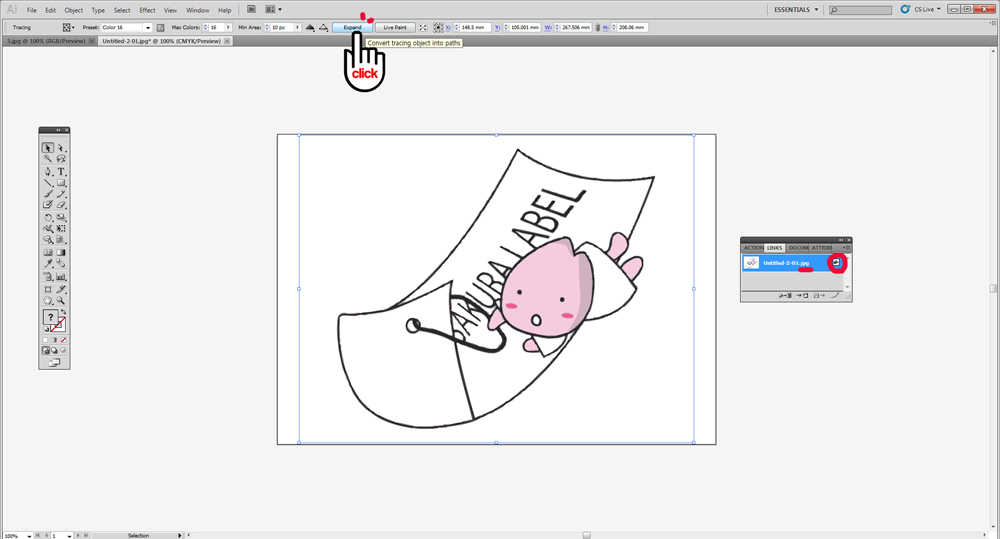Open Links panel options menu
This screenshot has width=1000, height=539.
click(846, 247)
